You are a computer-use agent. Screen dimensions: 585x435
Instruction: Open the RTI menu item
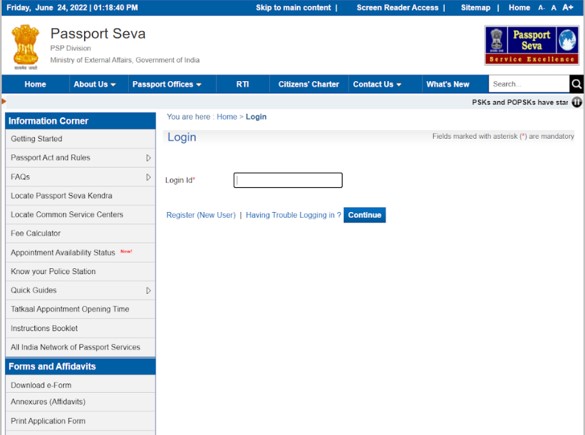243,84
